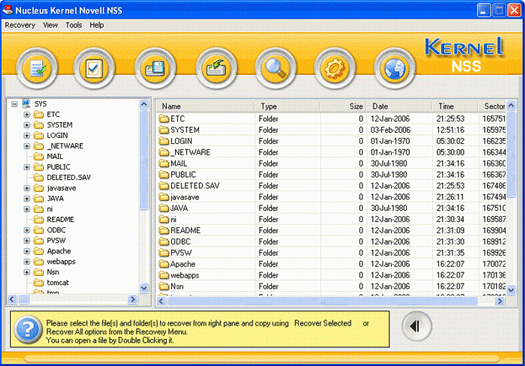
Task: Click the drive with green arrow icon
Action: (x=216, y=68)
